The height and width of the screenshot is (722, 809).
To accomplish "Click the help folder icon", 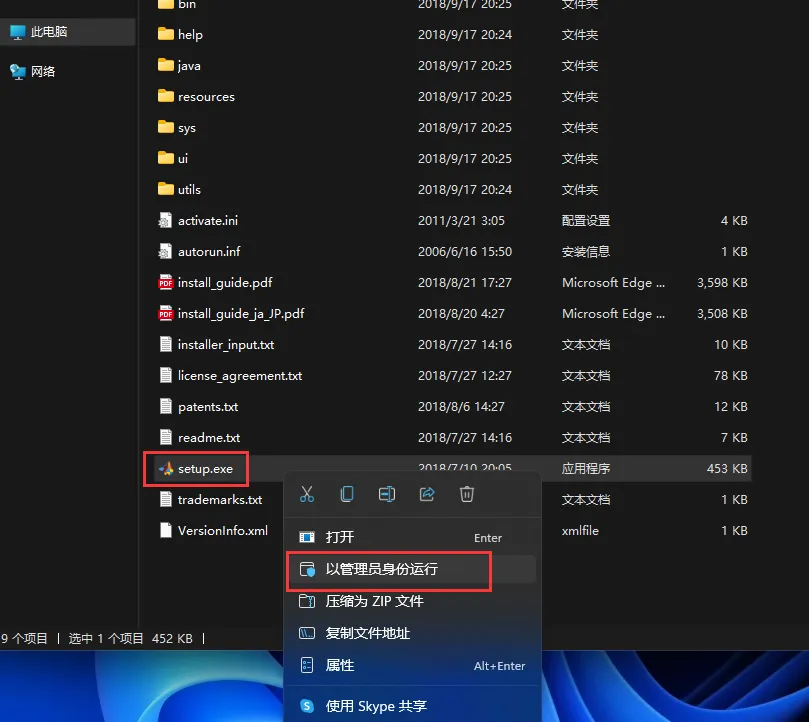I will [166, 34].
